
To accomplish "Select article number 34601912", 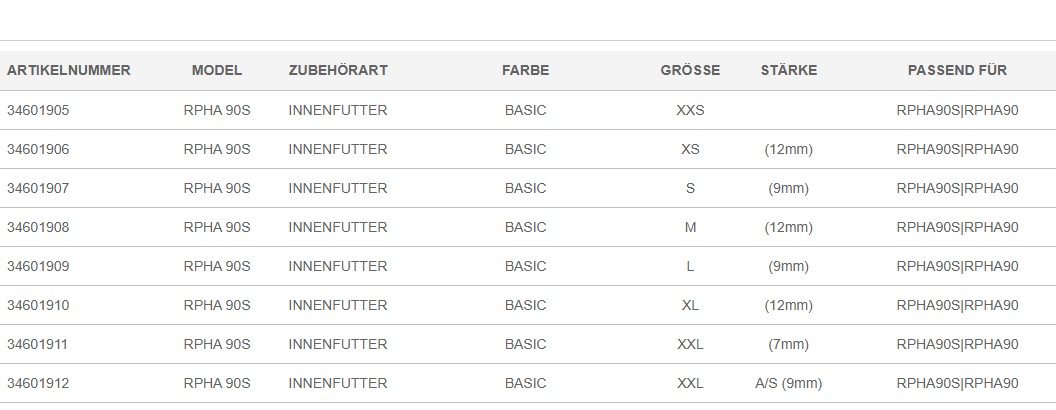I will (x=38, y=384).
